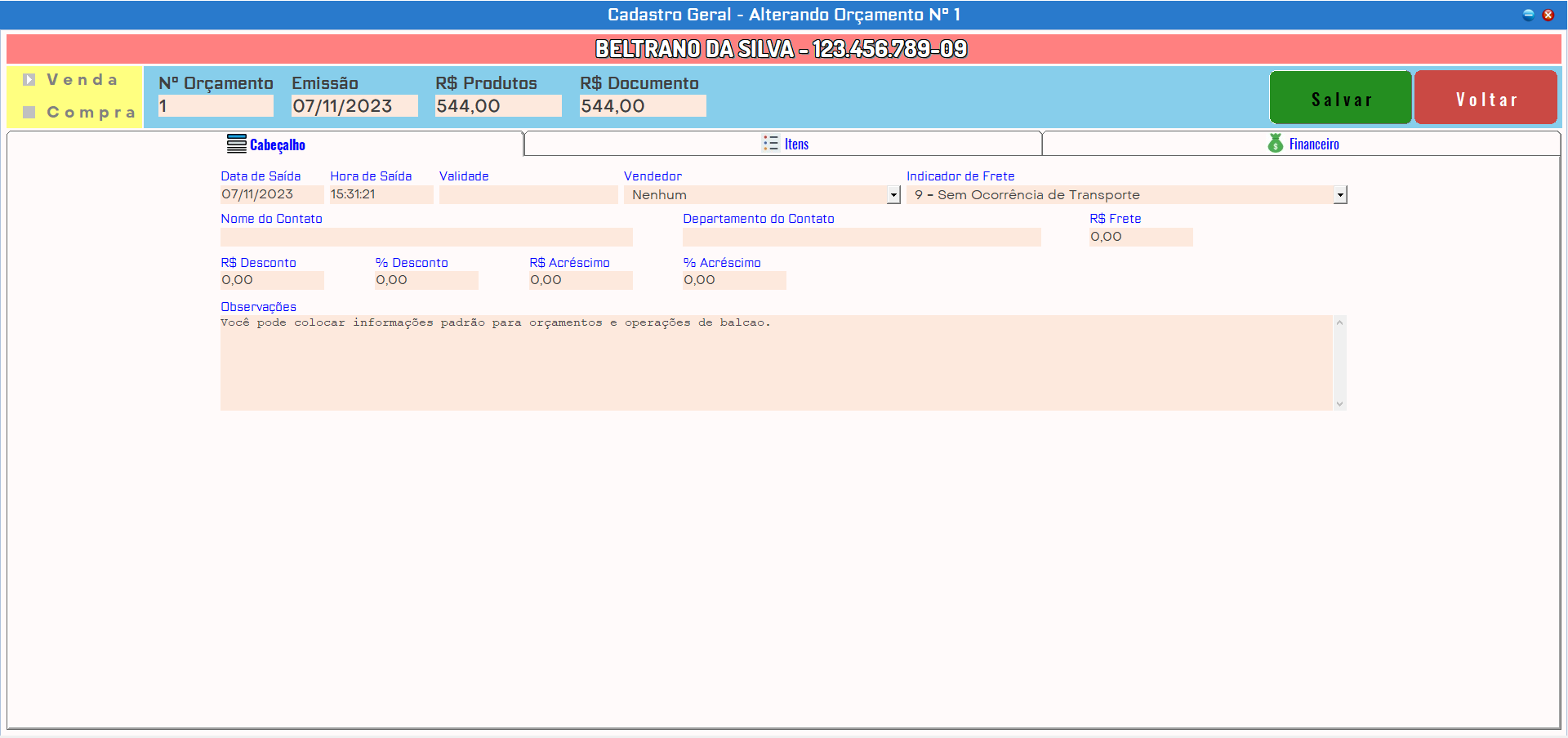Minimize window with blue title bar icon

point(1529,15)
